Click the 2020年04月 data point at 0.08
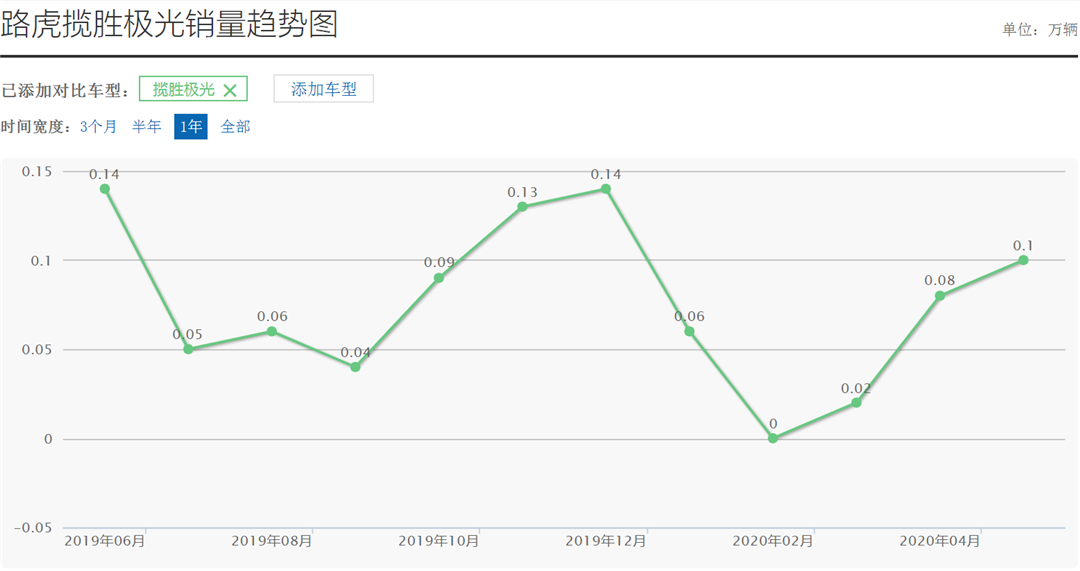Viewport: 1080px width, 571px height. 940,296
